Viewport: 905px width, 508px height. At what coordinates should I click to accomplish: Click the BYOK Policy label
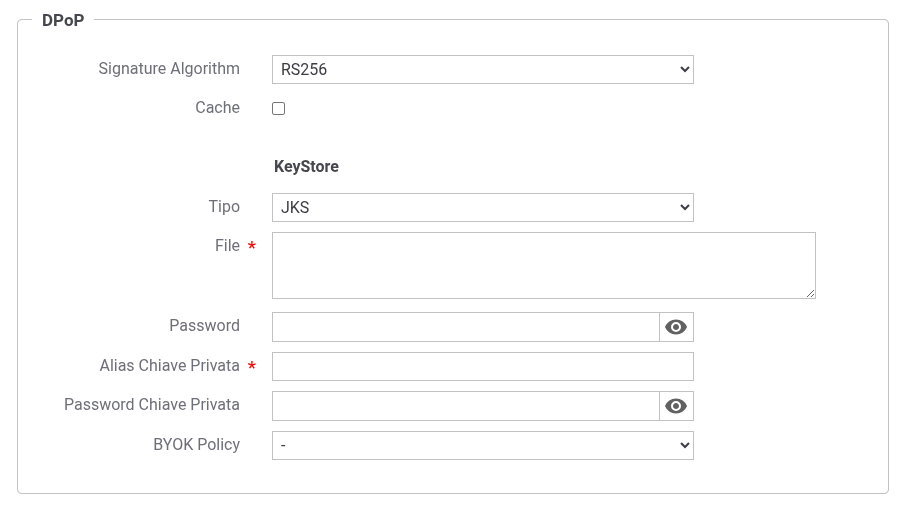[196, 445]
